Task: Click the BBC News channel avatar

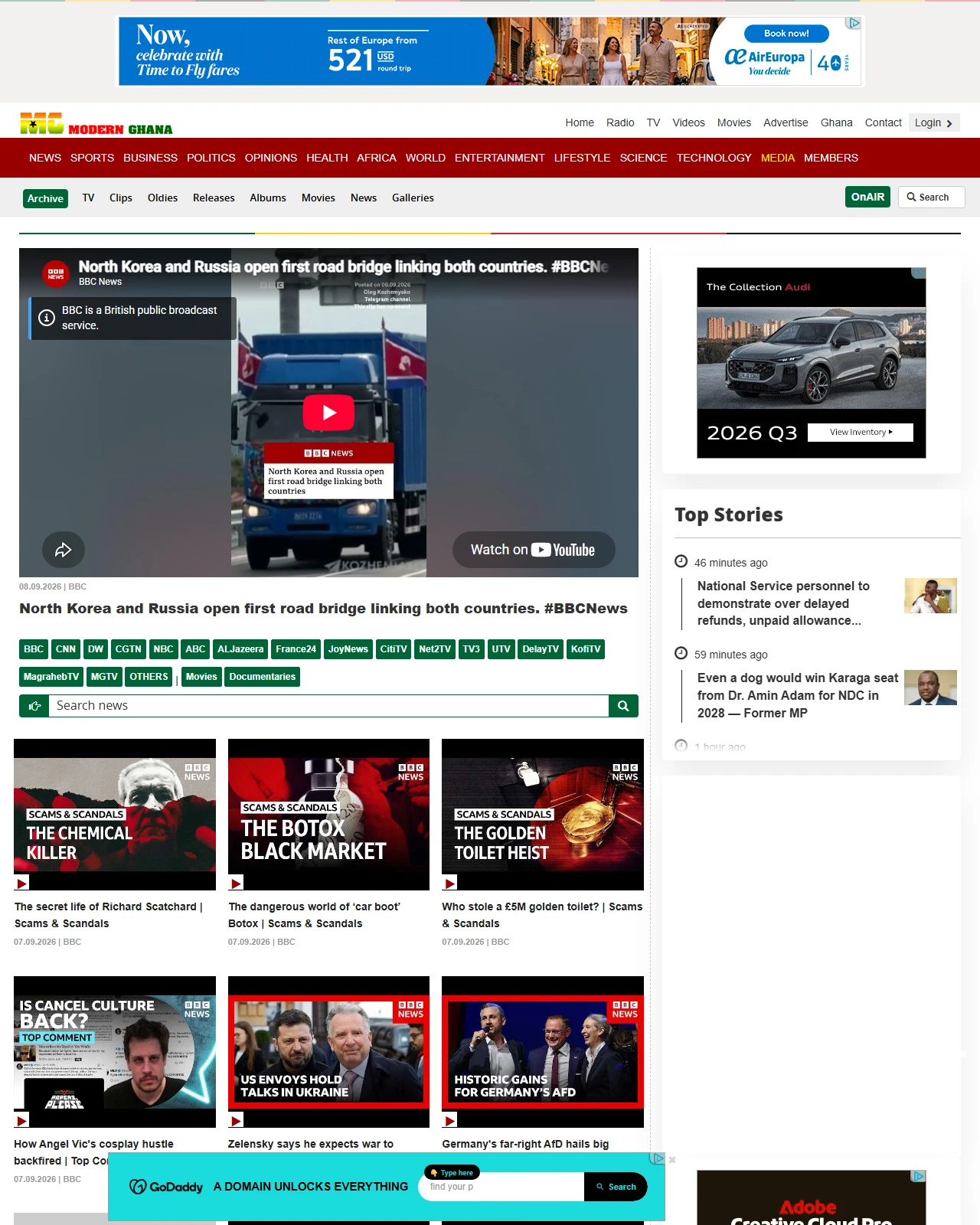Action: 56,274
